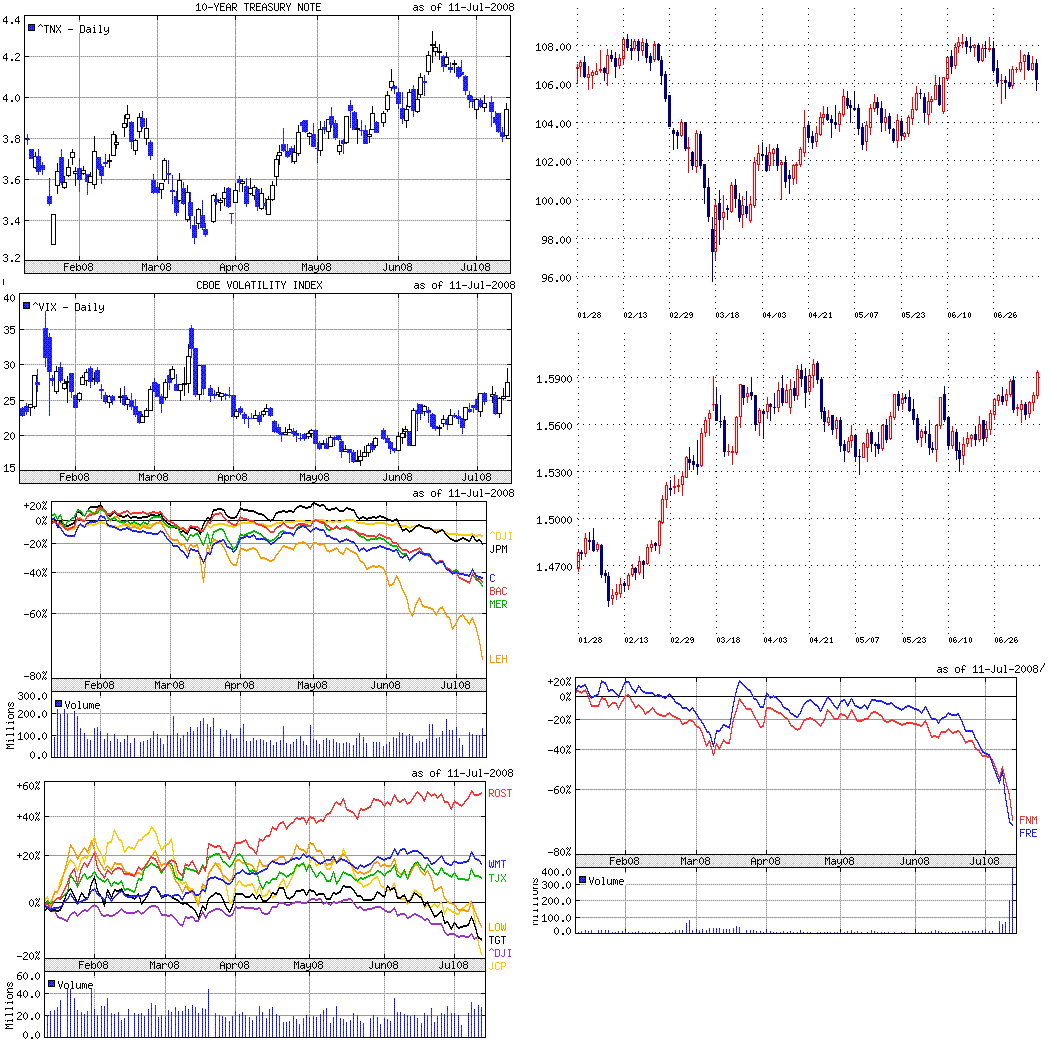Click the yellow JCP series label

(x=497, y=966)
